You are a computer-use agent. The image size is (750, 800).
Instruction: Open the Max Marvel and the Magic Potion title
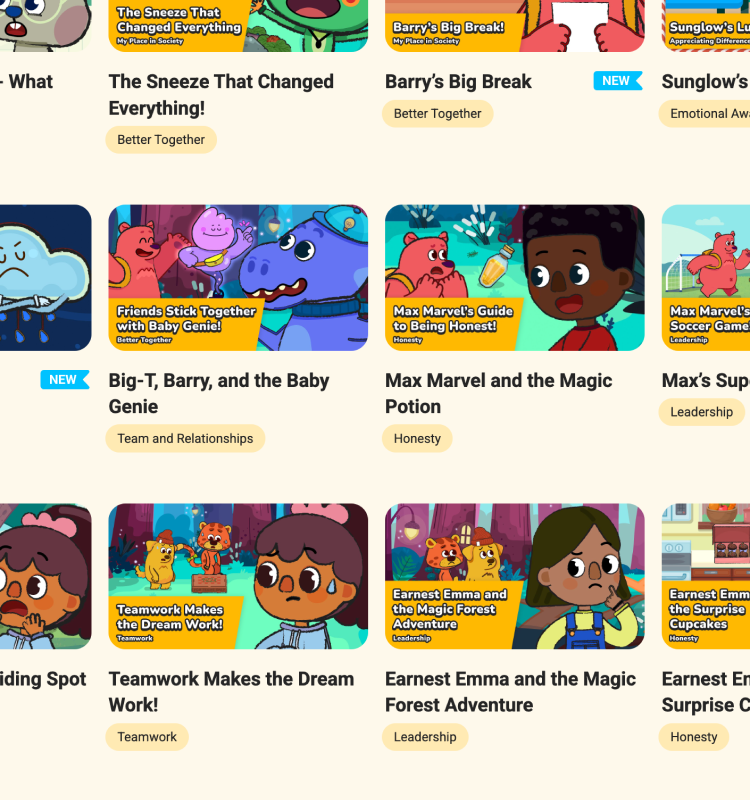pos(498,393)
